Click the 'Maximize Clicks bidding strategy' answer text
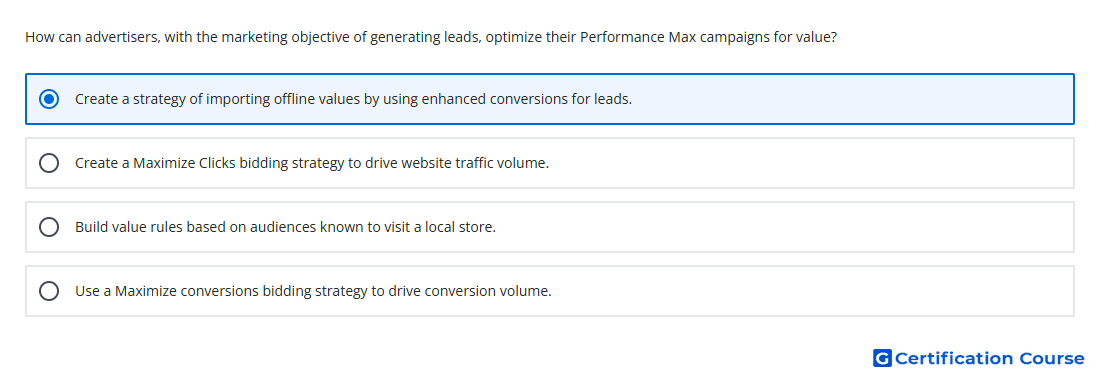 pos(312,163)
